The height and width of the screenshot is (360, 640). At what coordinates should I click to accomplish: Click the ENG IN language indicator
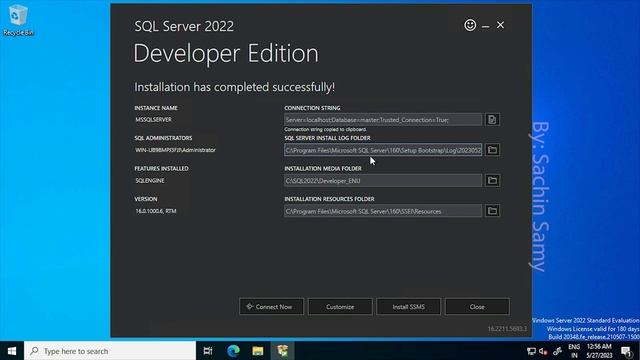[x=574, y=351]
